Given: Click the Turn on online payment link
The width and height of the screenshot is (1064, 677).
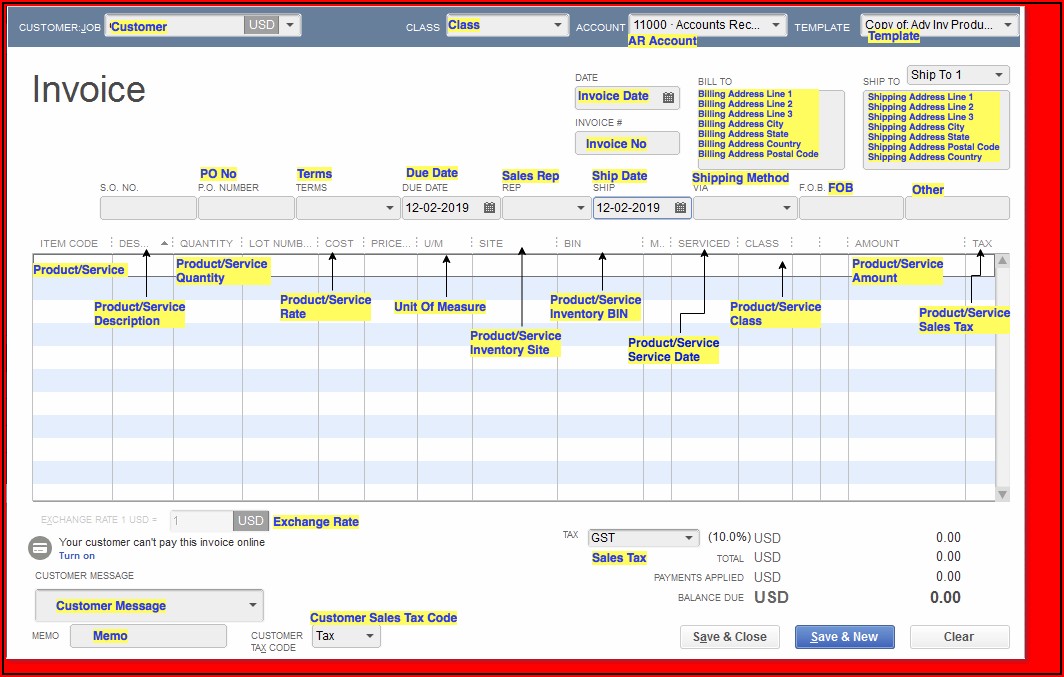Looking at the screenshot, I should (x=77, y=556).
